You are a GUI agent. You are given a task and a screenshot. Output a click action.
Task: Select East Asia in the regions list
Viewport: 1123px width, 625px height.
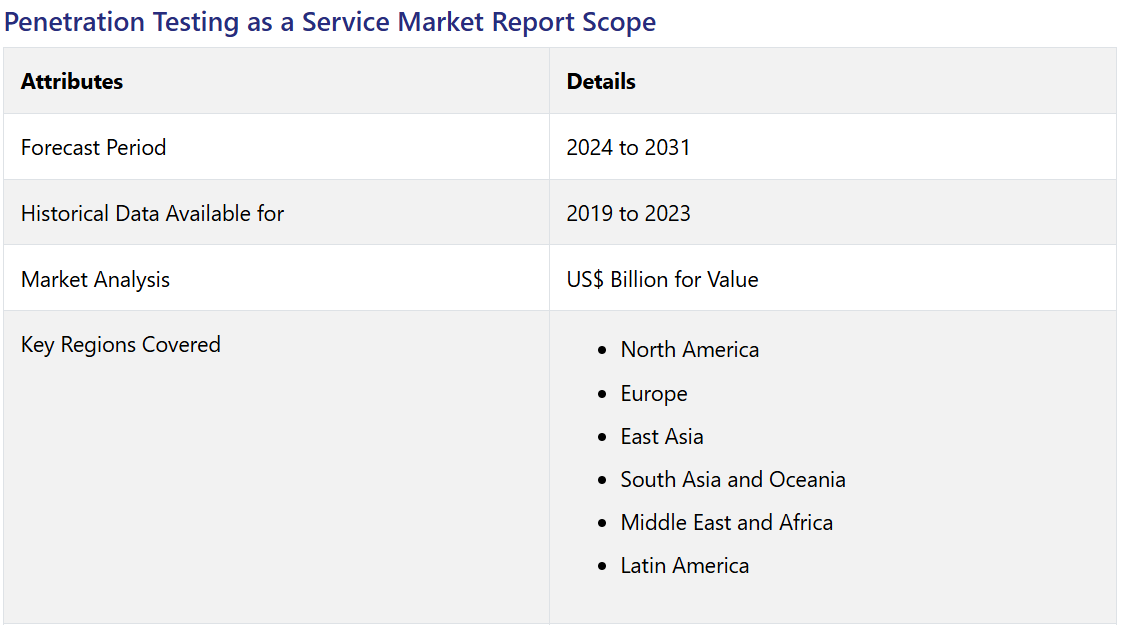click(x=661, y=437)
